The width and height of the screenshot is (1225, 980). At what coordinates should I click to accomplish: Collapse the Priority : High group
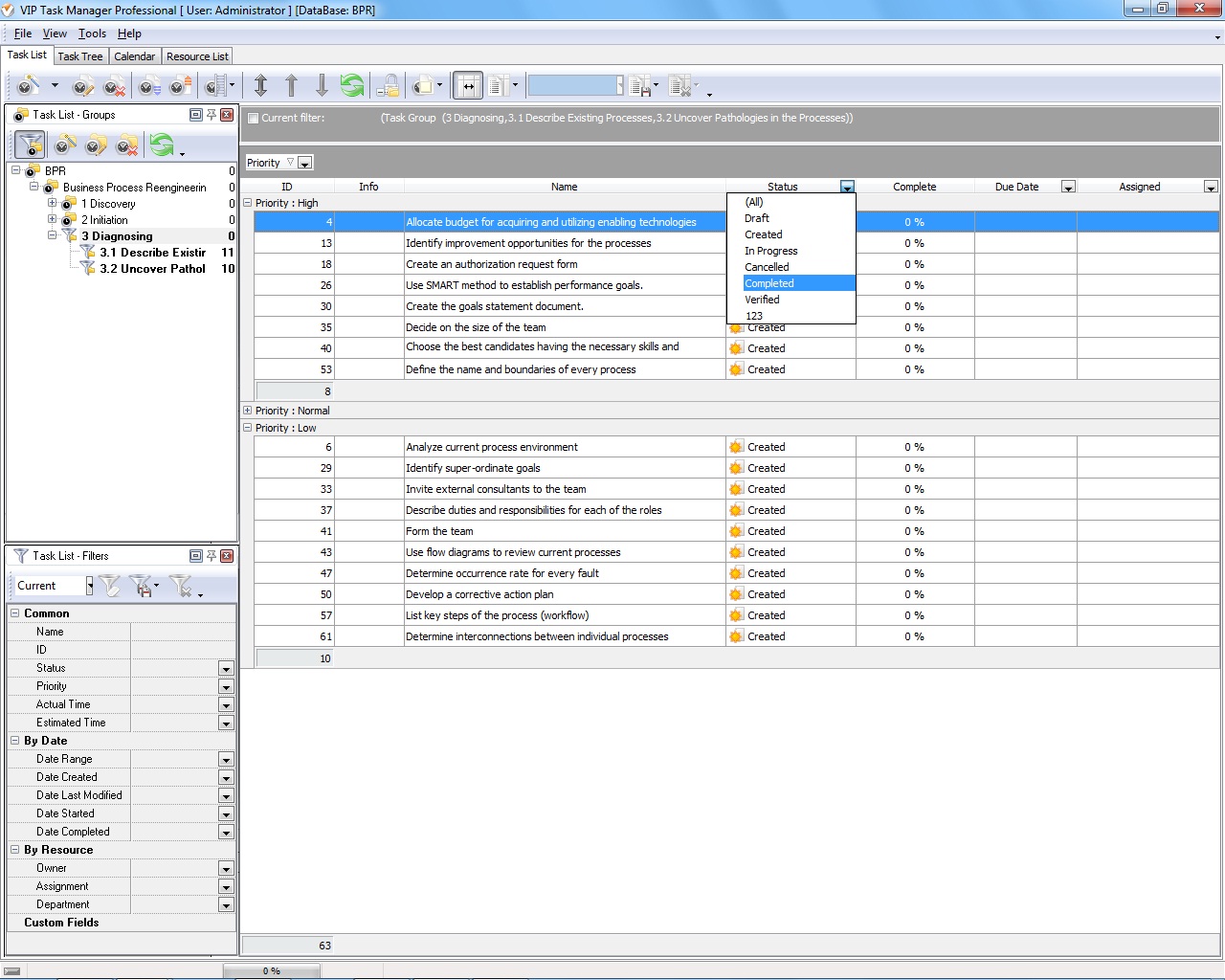coord(248,203)
